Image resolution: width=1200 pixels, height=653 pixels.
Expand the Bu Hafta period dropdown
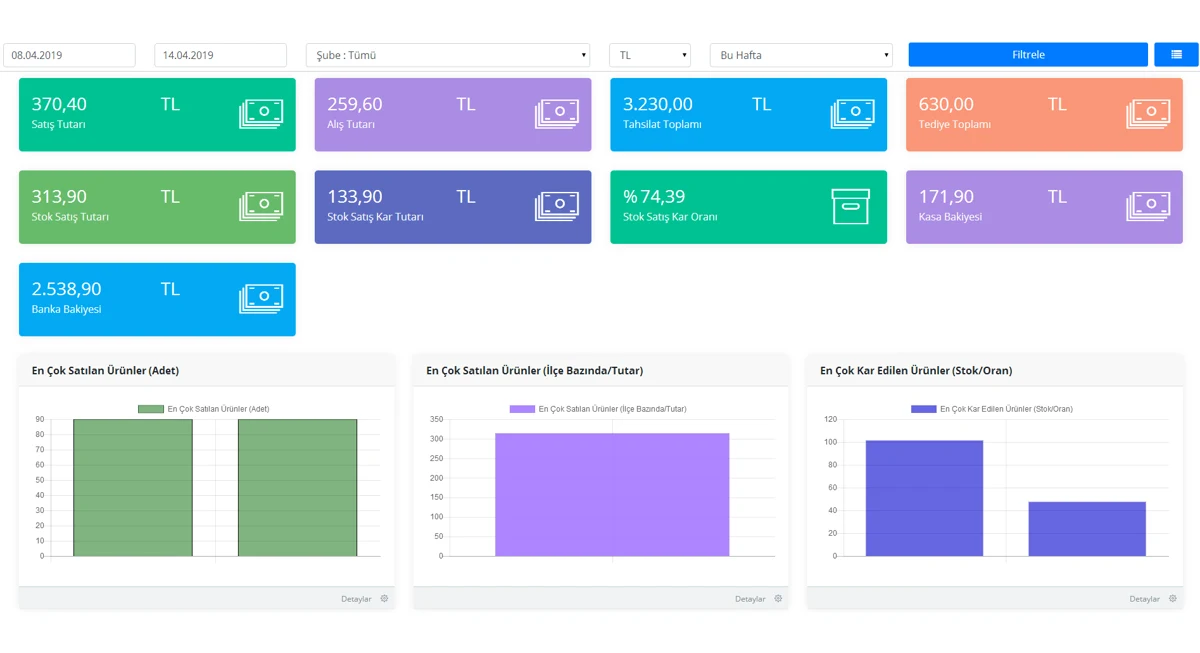click(x=801, y=55)
